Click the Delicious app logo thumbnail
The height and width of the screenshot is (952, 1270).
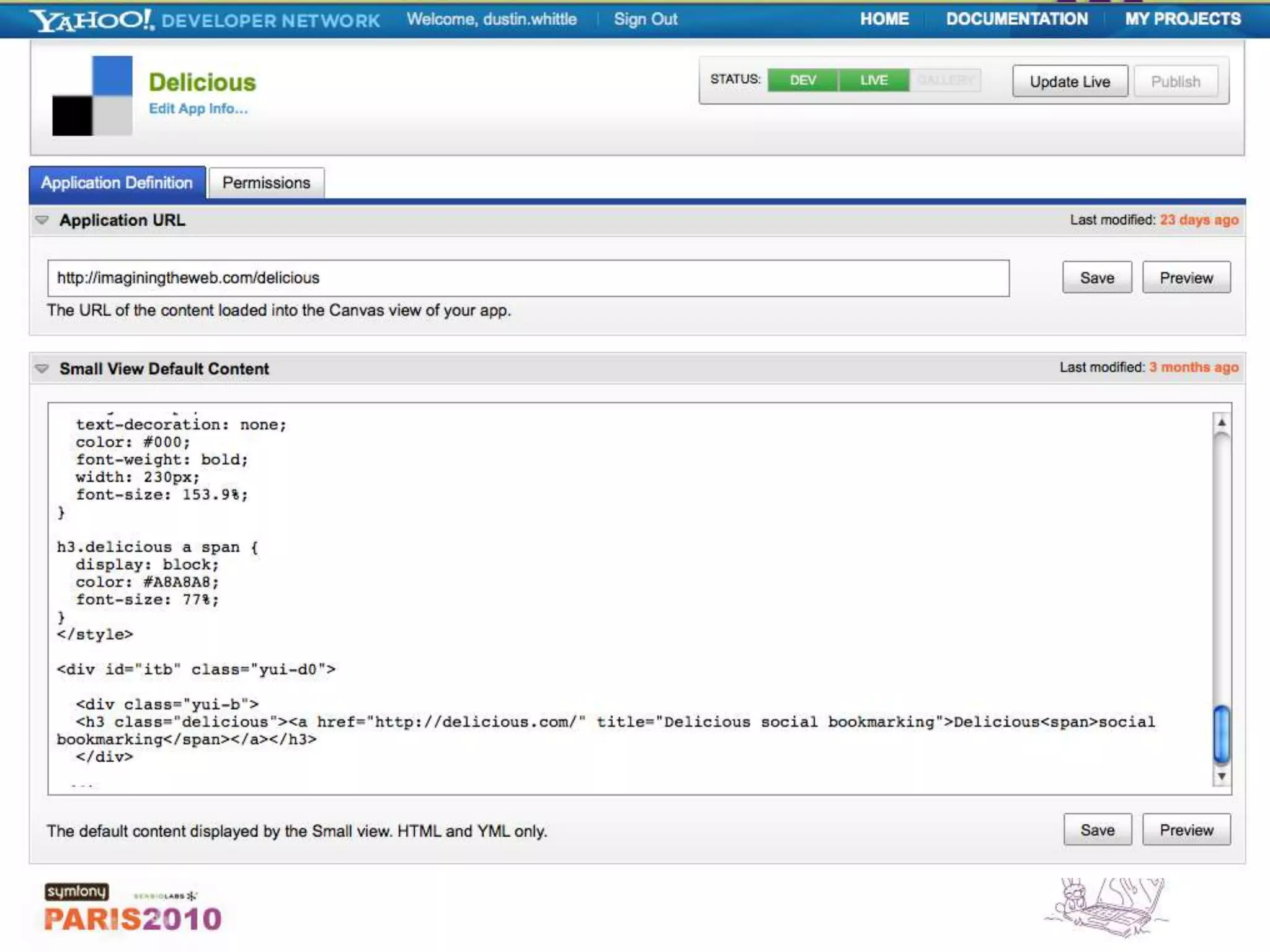pyautogui.click(x=92, y=96)
